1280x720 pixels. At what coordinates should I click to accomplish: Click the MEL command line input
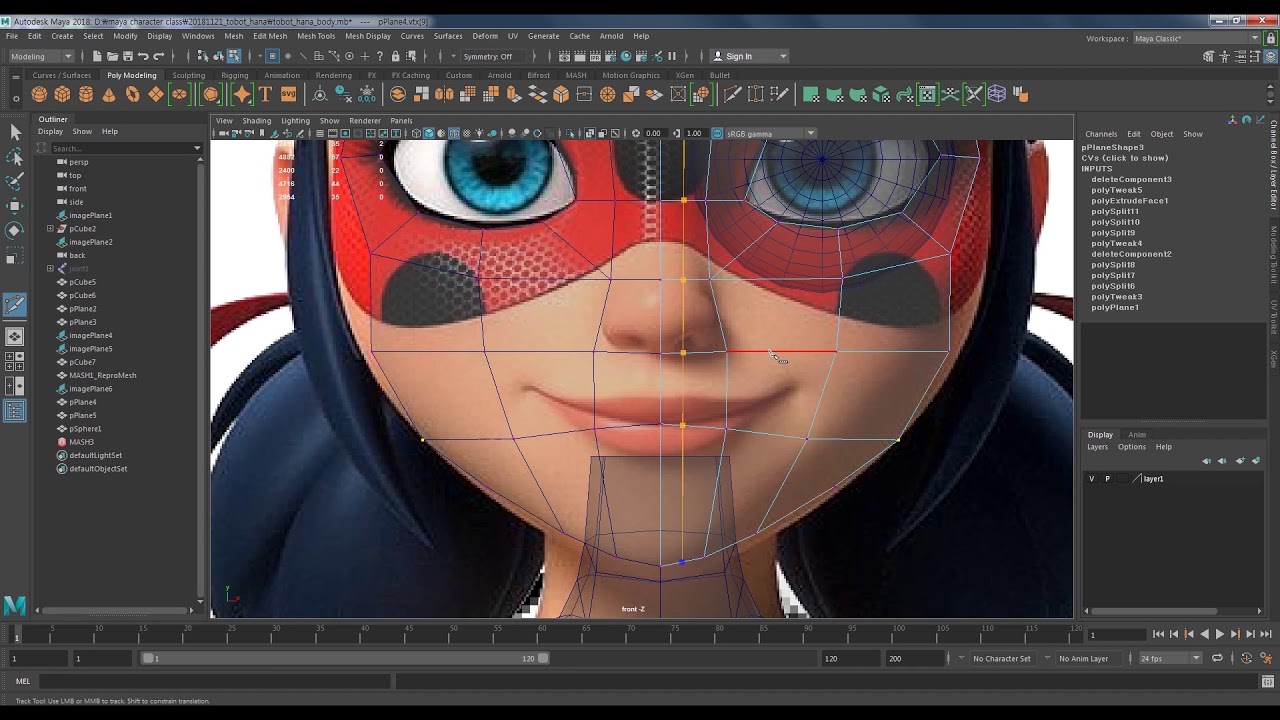215,681
